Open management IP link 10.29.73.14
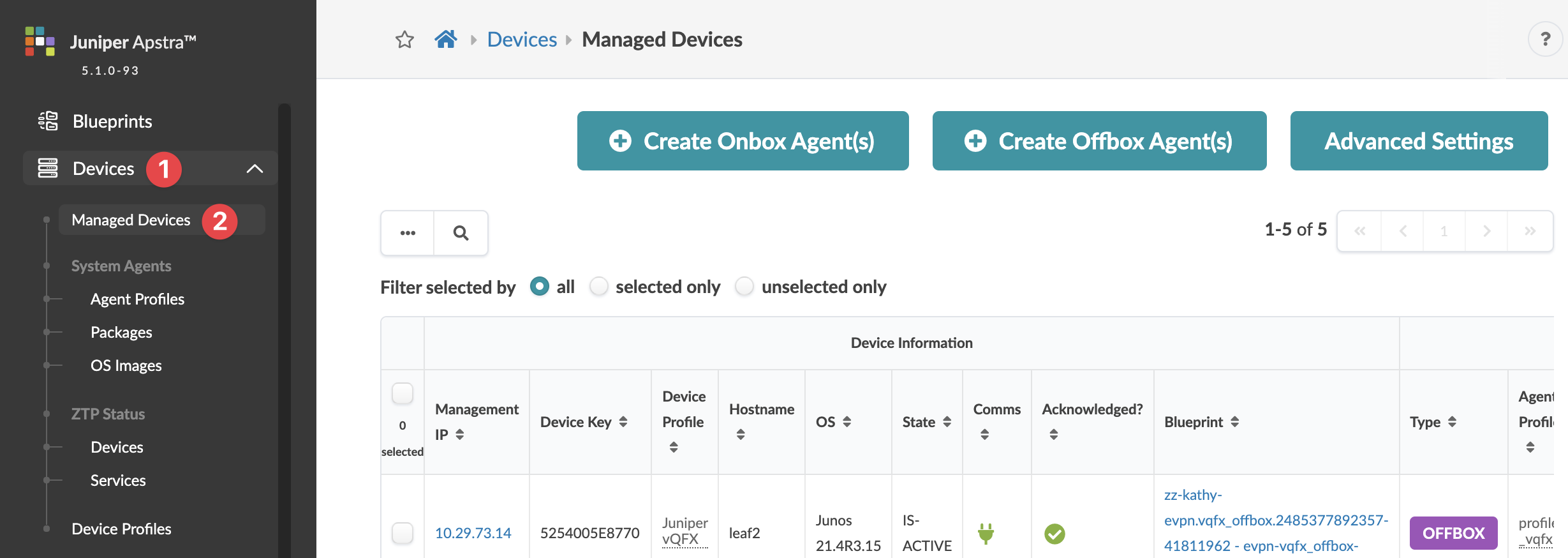This screenshot has height=558, width=1568. point(473,533)
